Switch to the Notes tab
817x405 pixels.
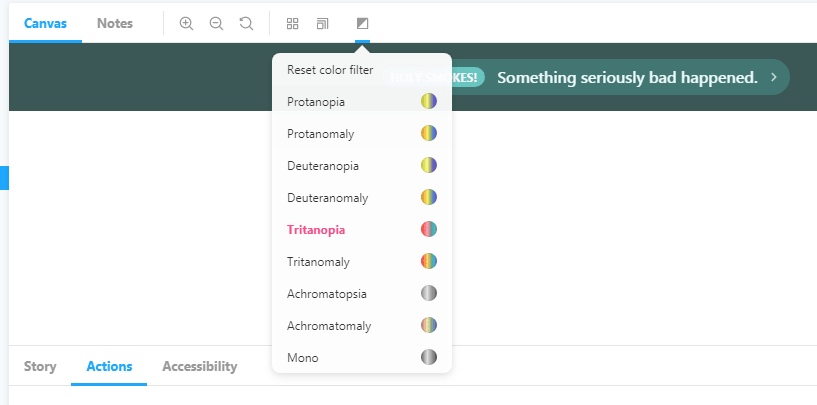point(115,23)
